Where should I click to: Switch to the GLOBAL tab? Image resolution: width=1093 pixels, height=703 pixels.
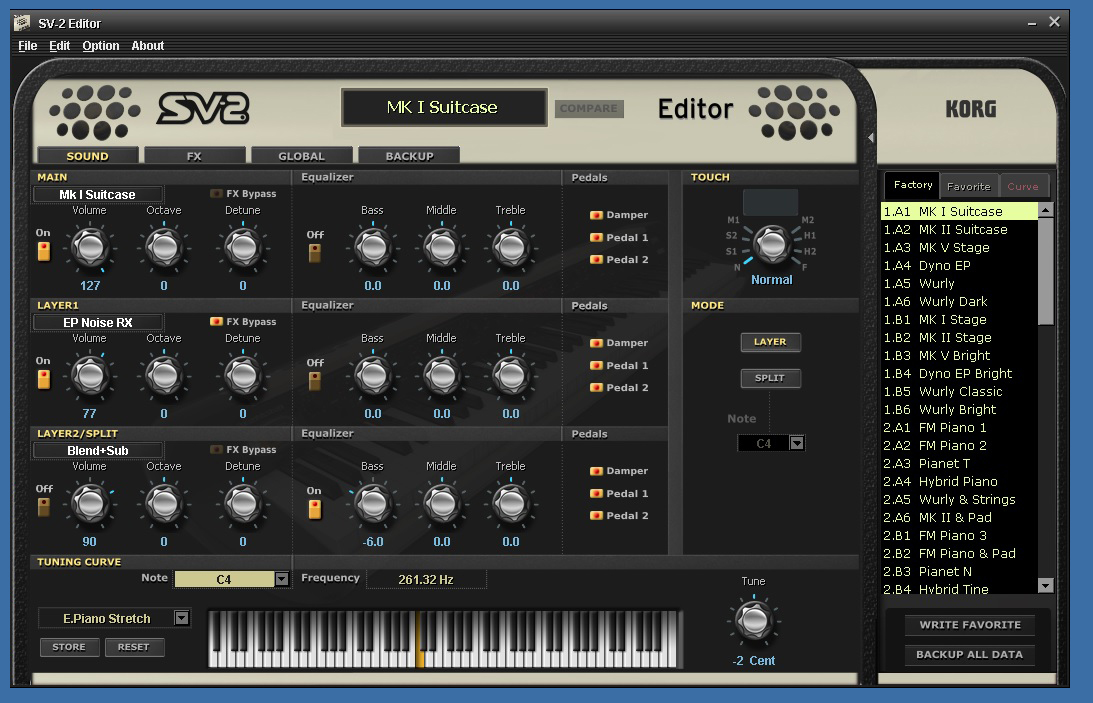[301, 155]
